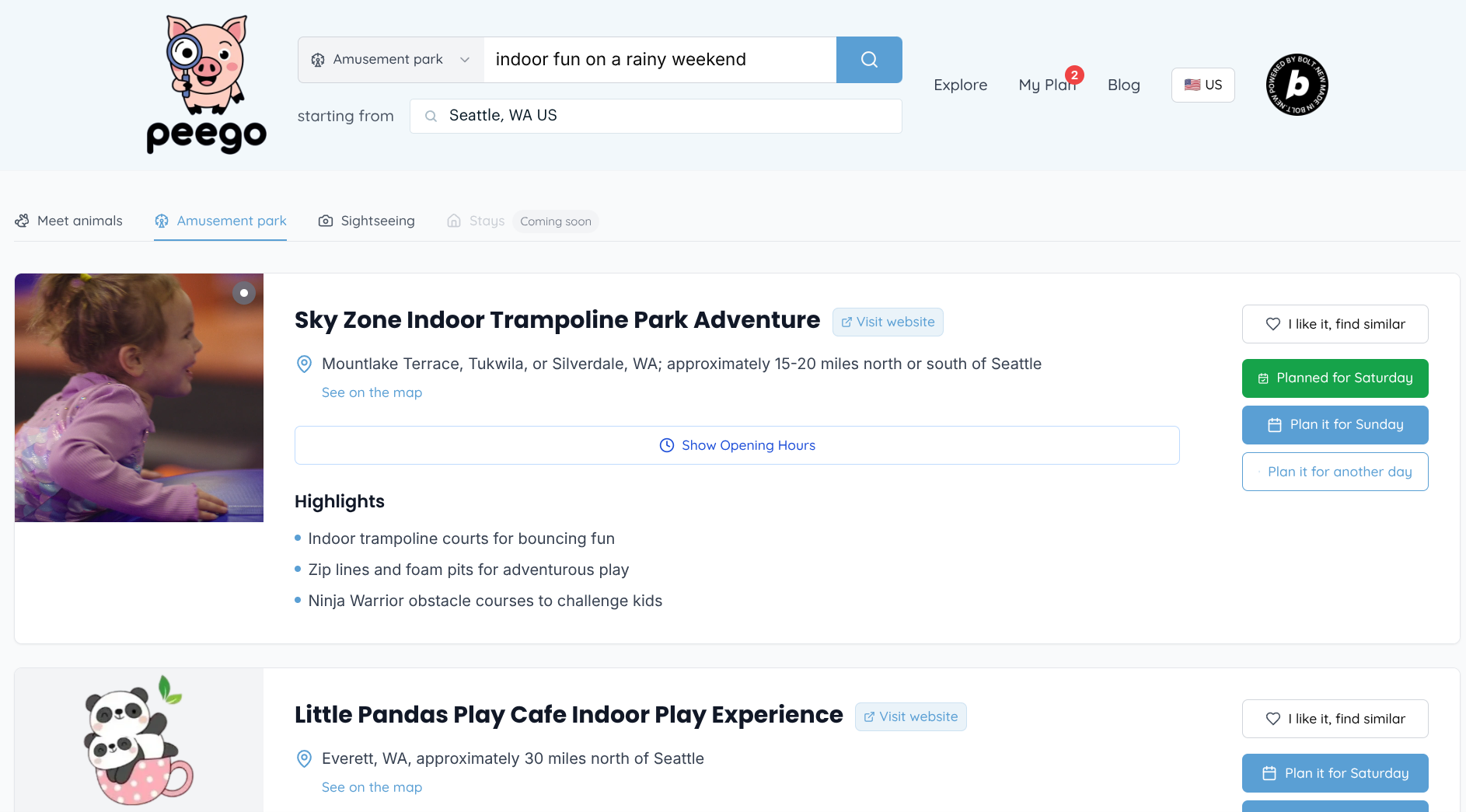Screen dimensions: 1466x812
Task: Click Sky Zone Indoor Trampoline Park title
Action: (557, 320)
